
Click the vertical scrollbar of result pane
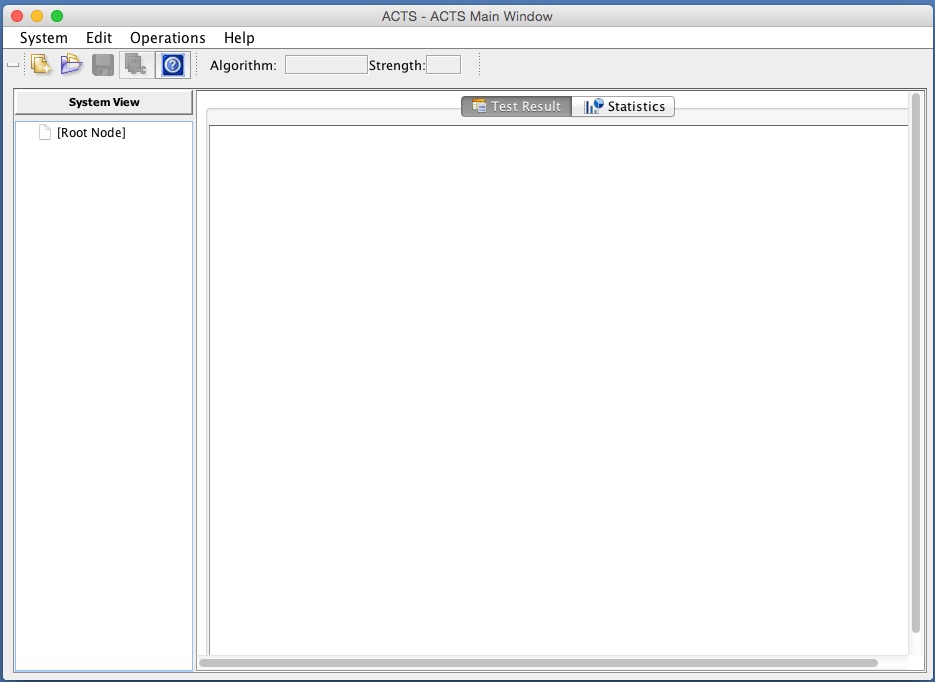[916, 362]
